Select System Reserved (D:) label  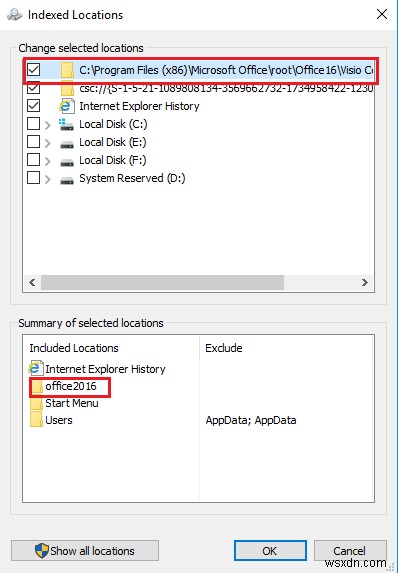click(132, 178)
